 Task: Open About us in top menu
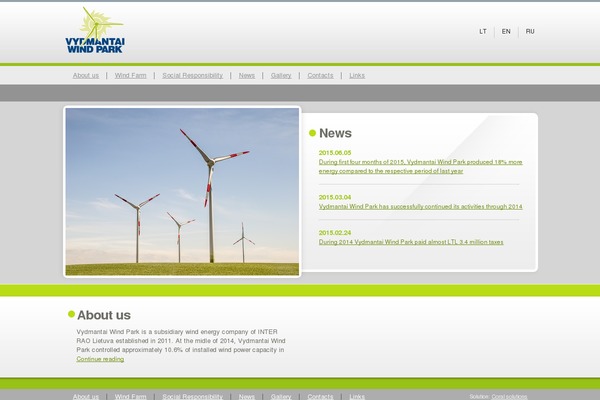86,75
